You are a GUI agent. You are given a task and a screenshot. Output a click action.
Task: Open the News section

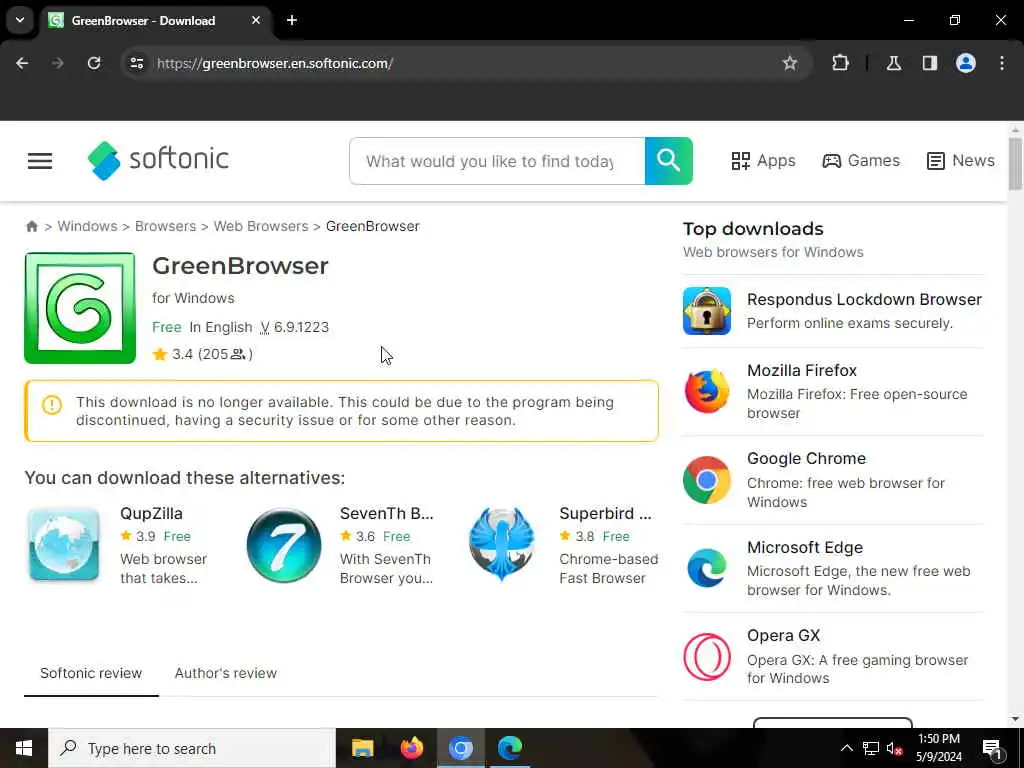coord(960,161)
